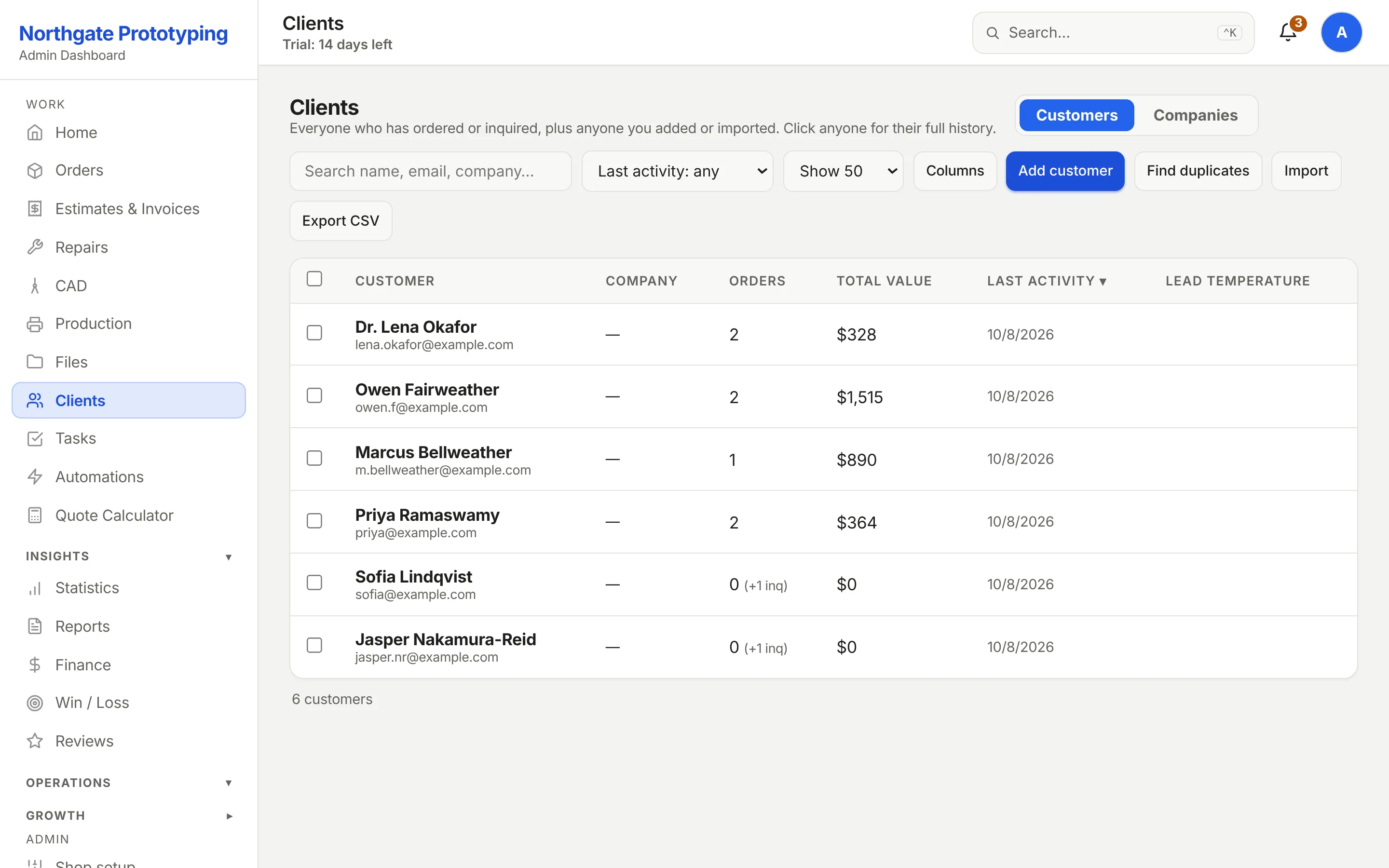Click the Automations lightning bolt icon

35,477
